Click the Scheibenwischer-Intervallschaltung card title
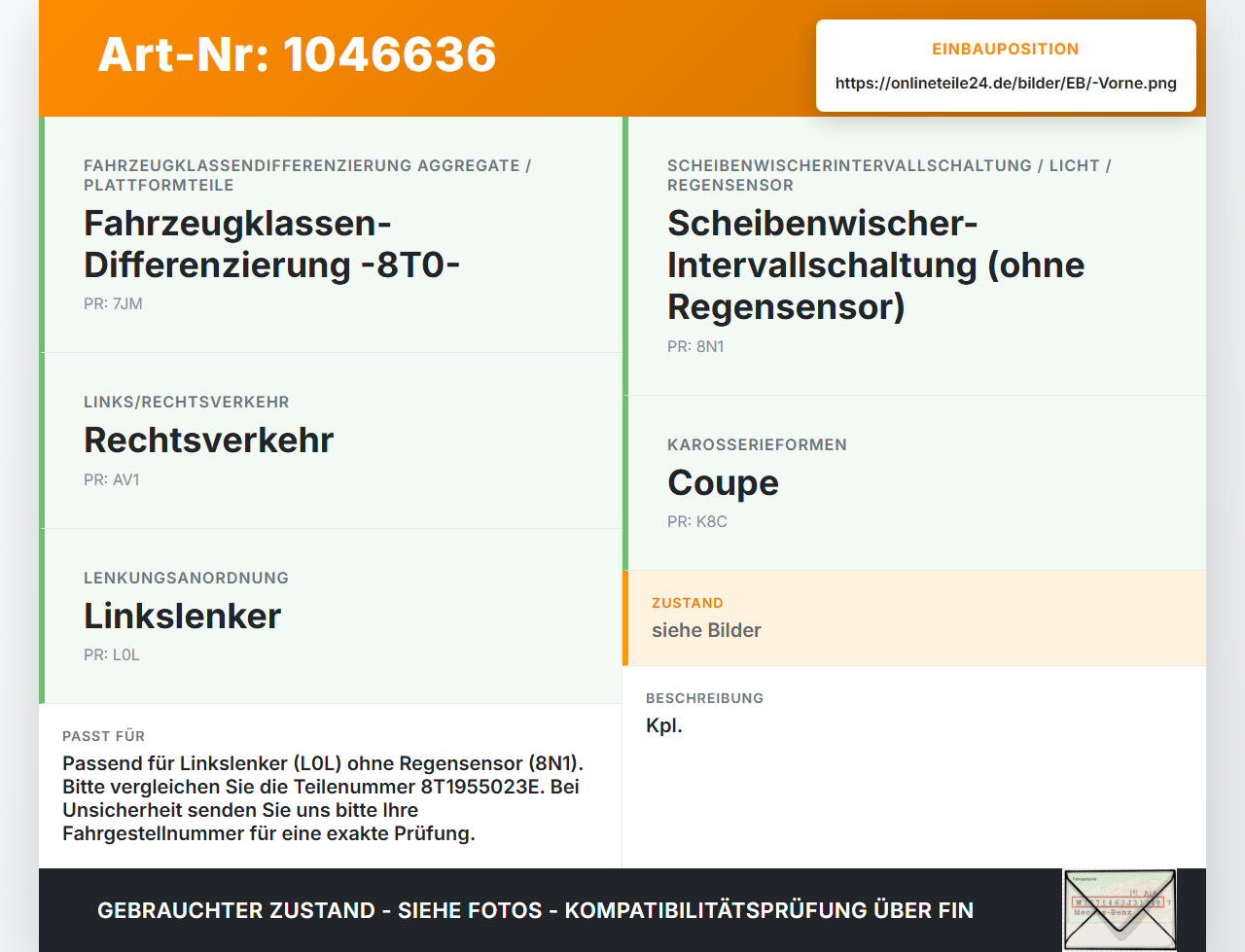 click(x=875, y=264)
